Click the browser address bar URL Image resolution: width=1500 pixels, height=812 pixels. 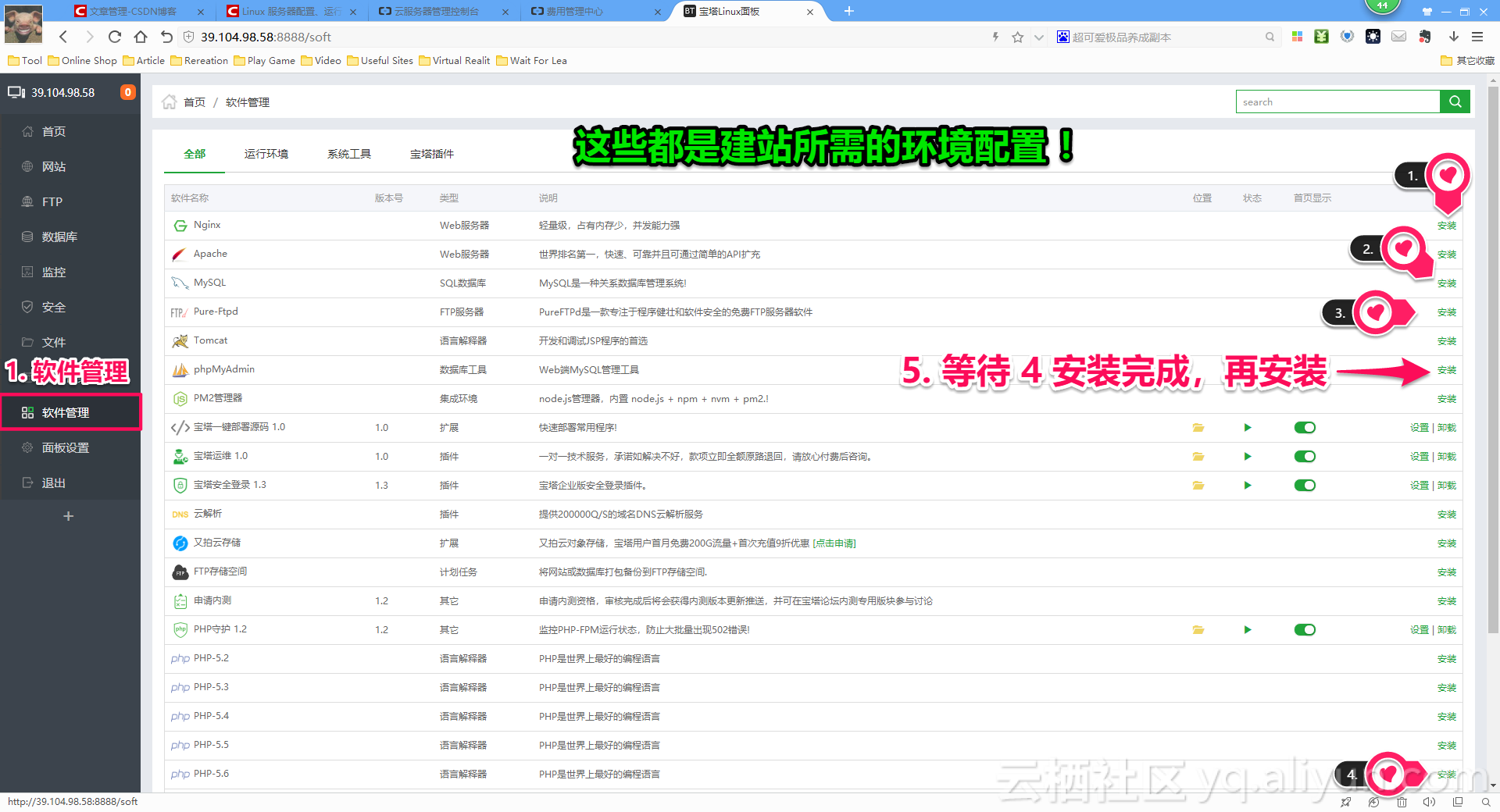point(266,37)
